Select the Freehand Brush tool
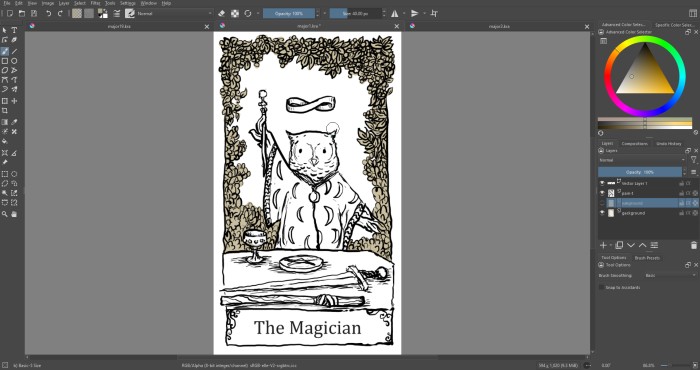This screenshot has width=700, height=370. click(x=5, y=51)
